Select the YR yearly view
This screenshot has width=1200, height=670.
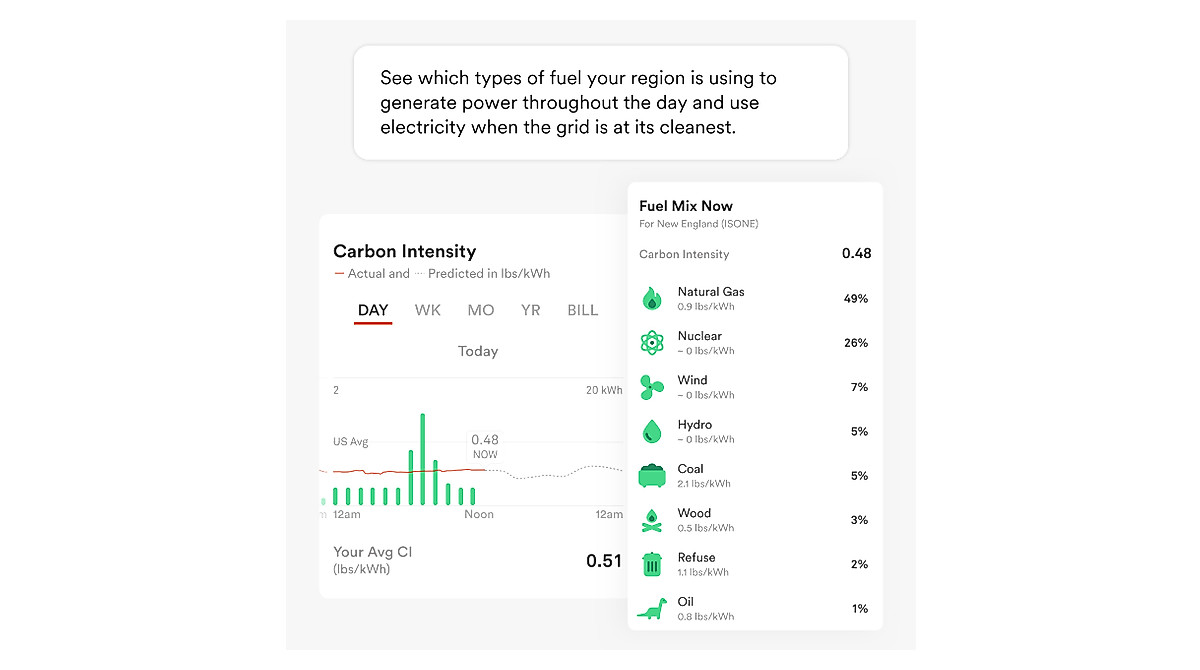[531, 310]
